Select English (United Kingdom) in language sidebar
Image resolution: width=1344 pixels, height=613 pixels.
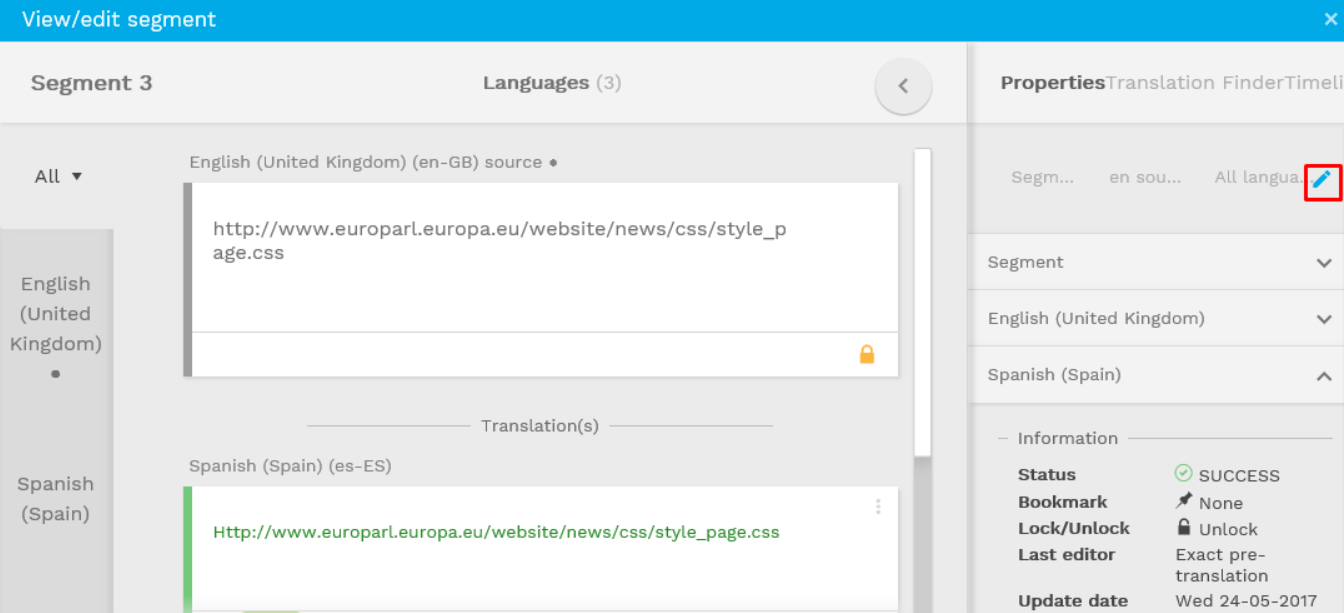coord(56,314)
